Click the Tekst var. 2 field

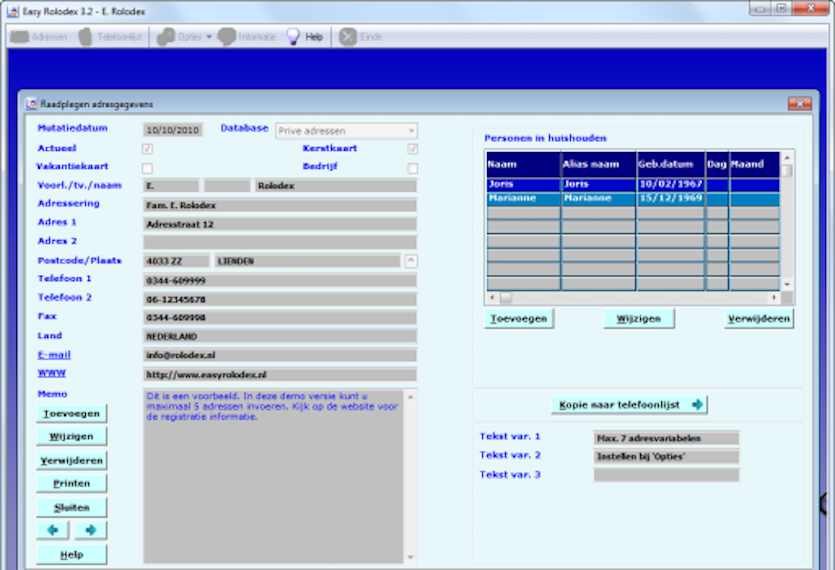(x=666, y=457)
